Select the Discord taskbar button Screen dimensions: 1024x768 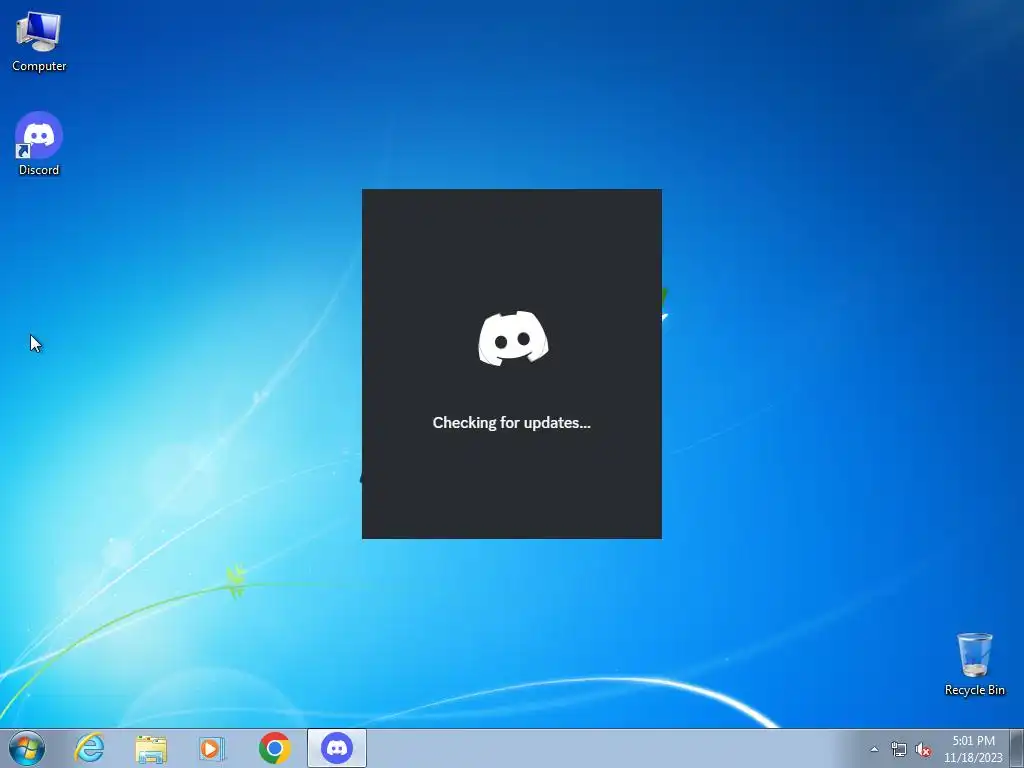[337, 748]
